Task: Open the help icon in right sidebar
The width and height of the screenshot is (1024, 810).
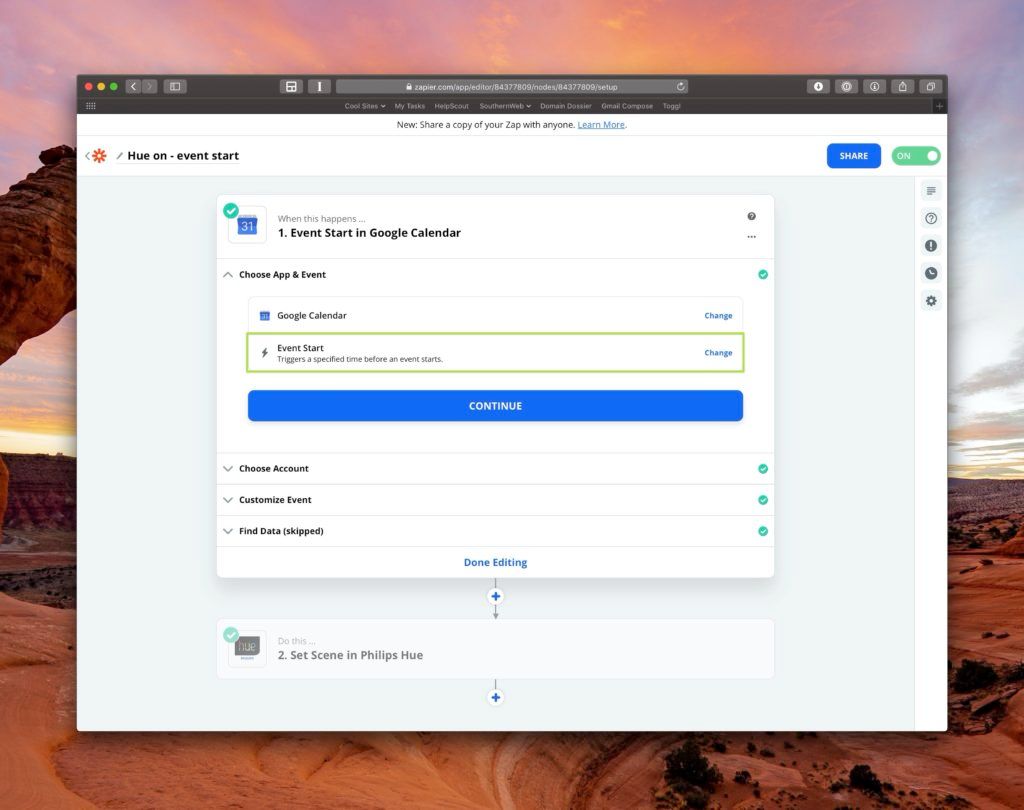Action: click(931, 218)
